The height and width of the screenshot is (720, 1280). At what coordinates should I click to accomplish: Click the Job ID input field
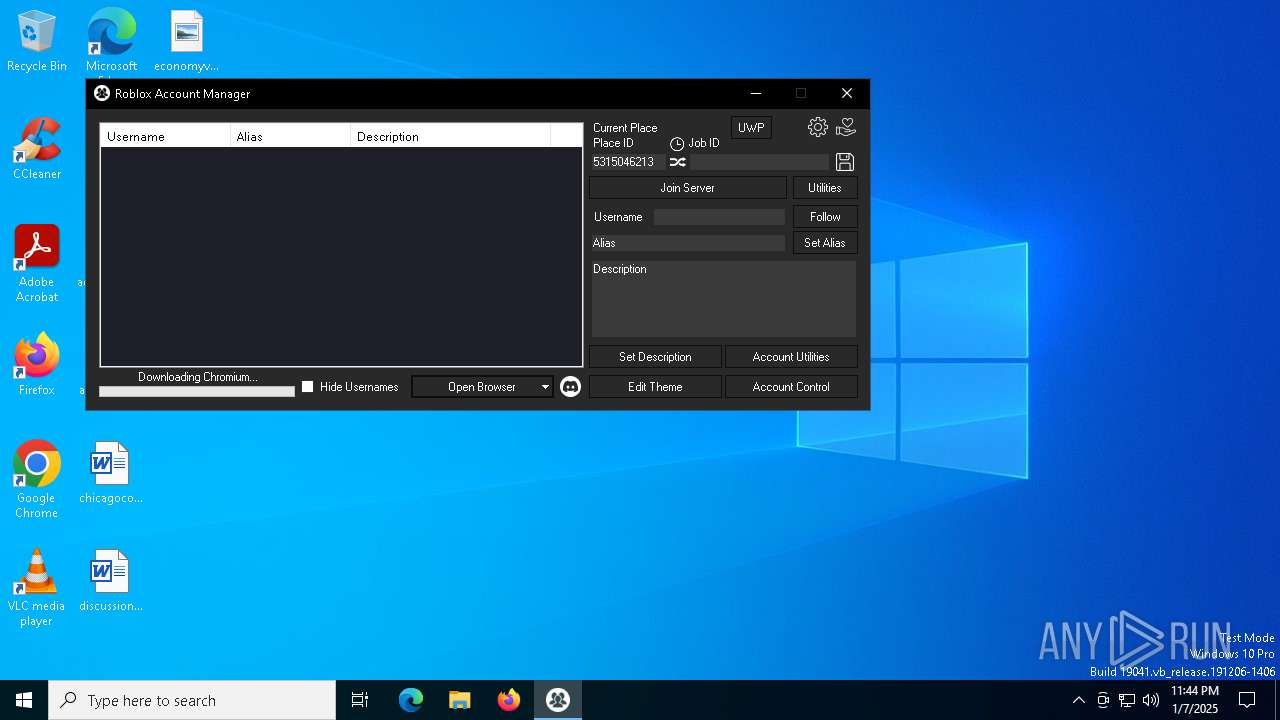point(760,162)
